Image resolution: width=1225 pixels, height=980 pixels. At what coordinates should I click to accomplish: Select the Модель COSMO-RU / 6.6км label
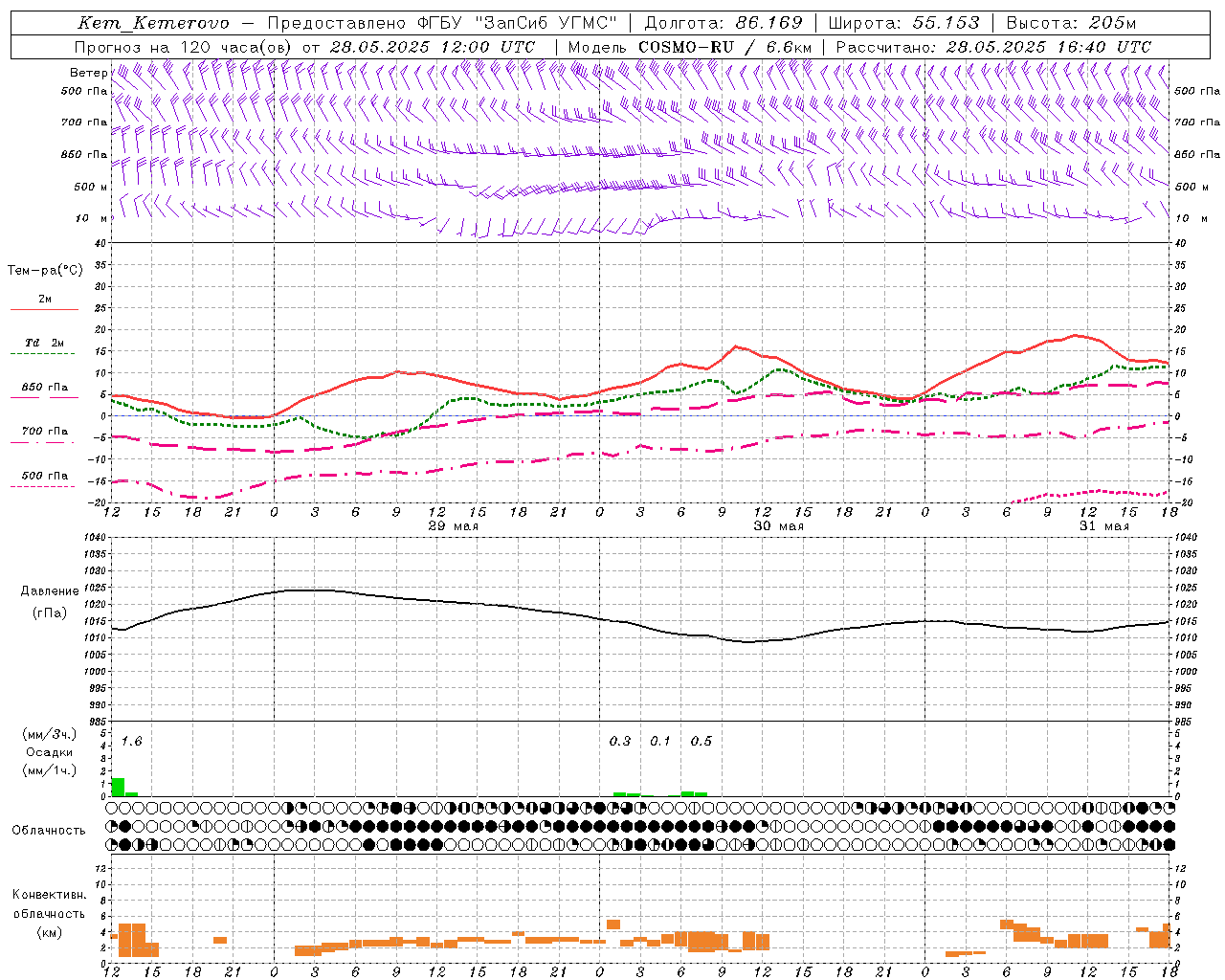(x=689, y=47)
